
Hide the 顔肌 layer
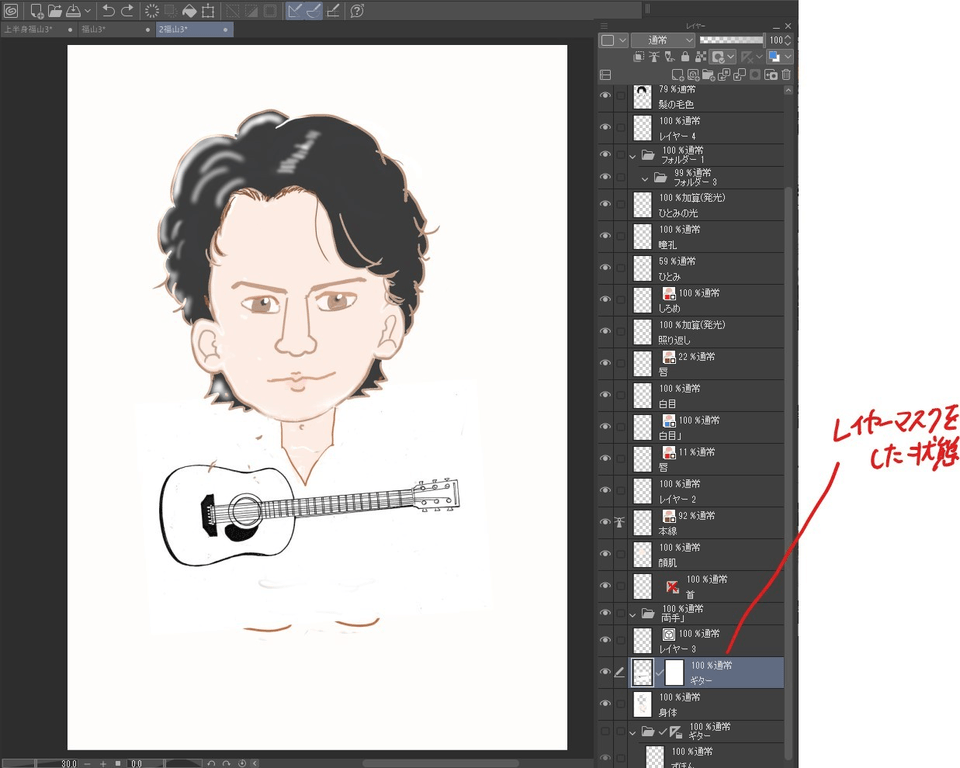(x=606, y=554)
